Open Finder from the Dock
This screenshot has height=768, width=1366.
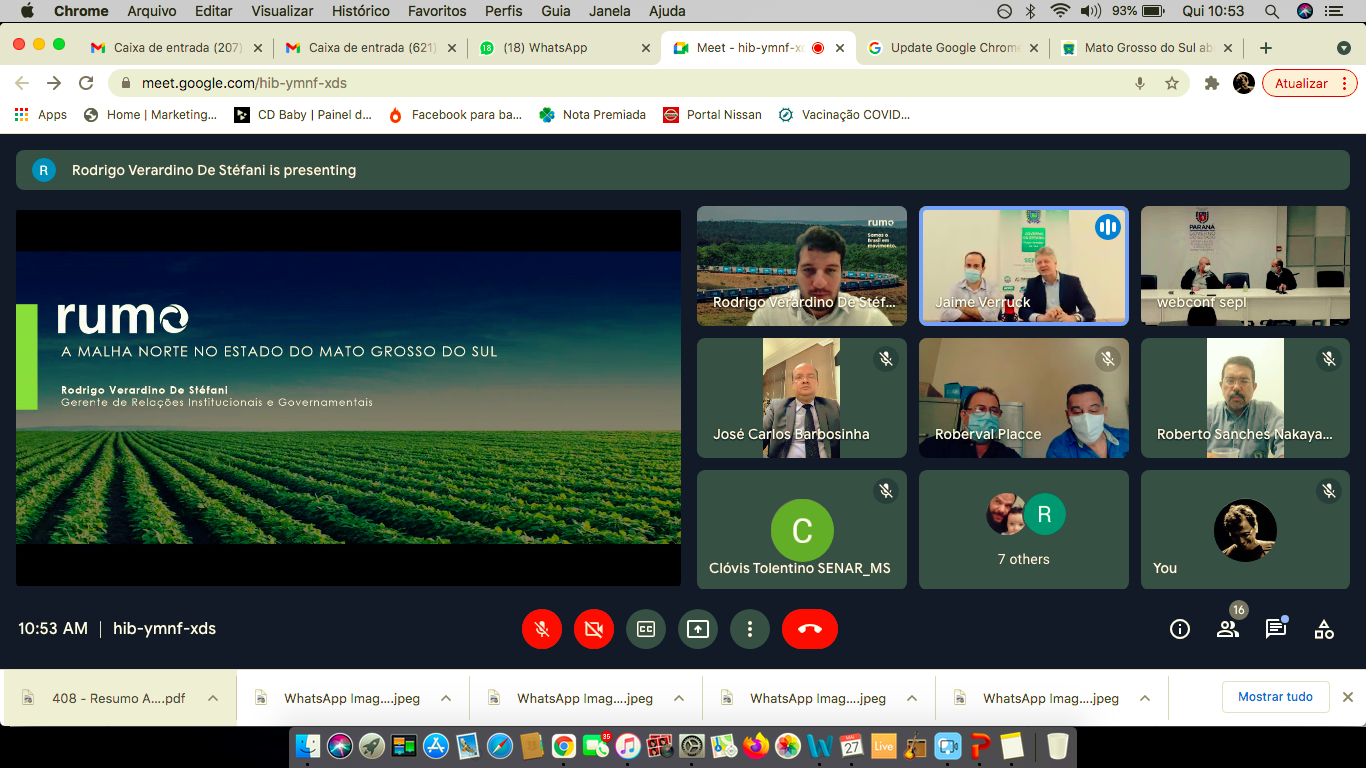(x=308, y=745)
